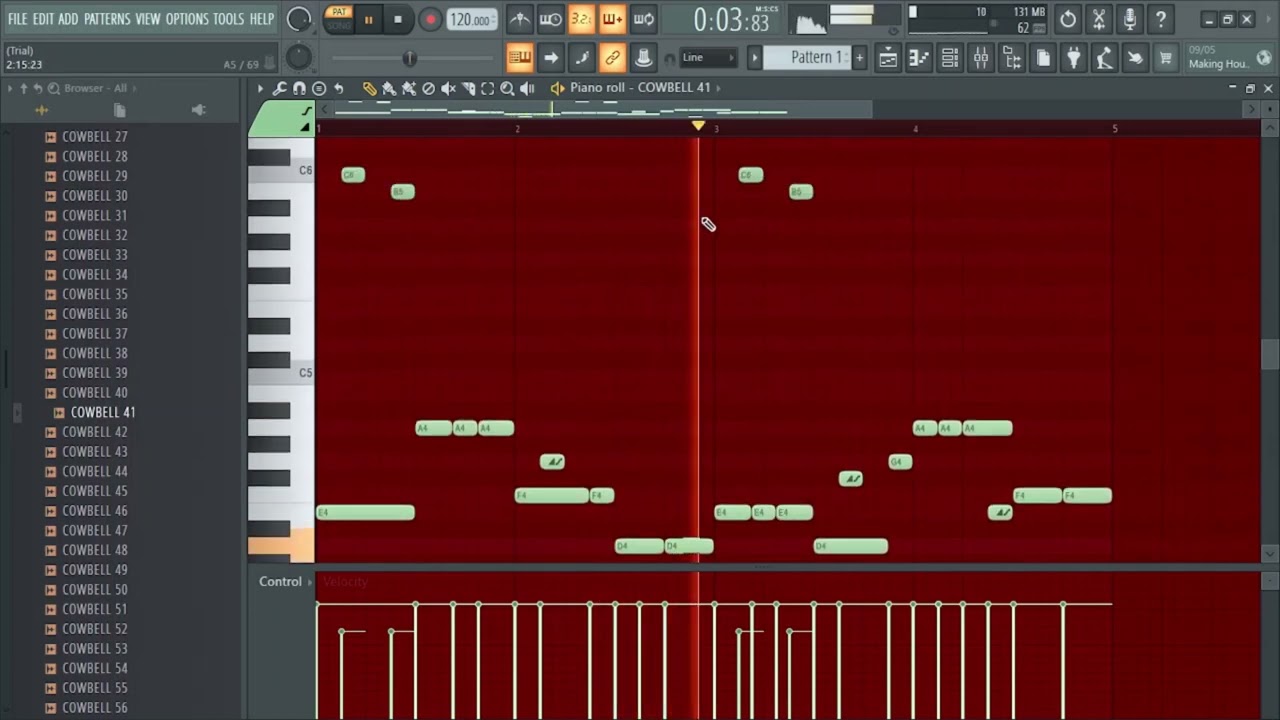Viewport: 1280px width, 720px height.
Task: Open touch controller hand icon
Action: coord(1135,58)
